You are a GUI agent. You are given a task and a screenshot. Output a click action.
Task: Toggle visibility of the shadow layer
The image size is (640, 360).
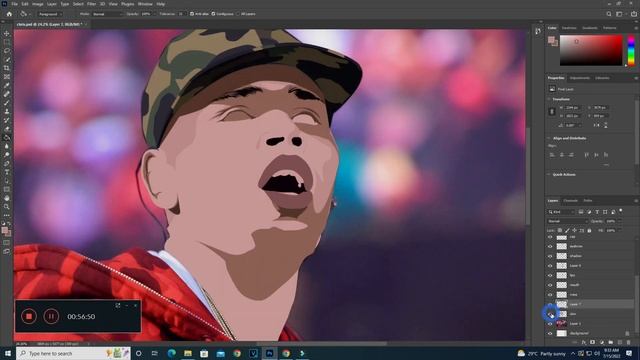(x=550, y=256)
